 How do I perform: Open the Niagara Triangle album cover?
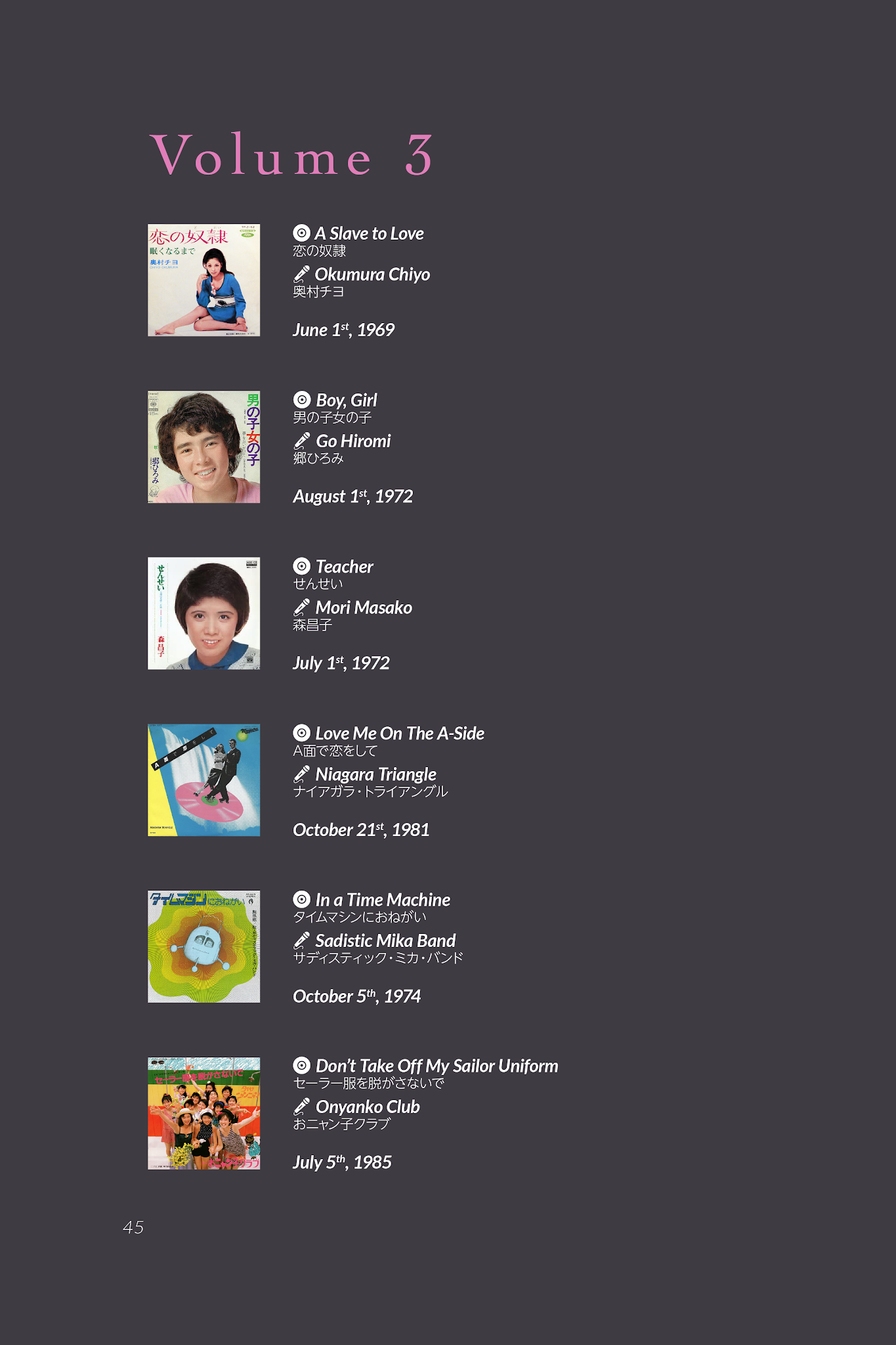[204, 780]
